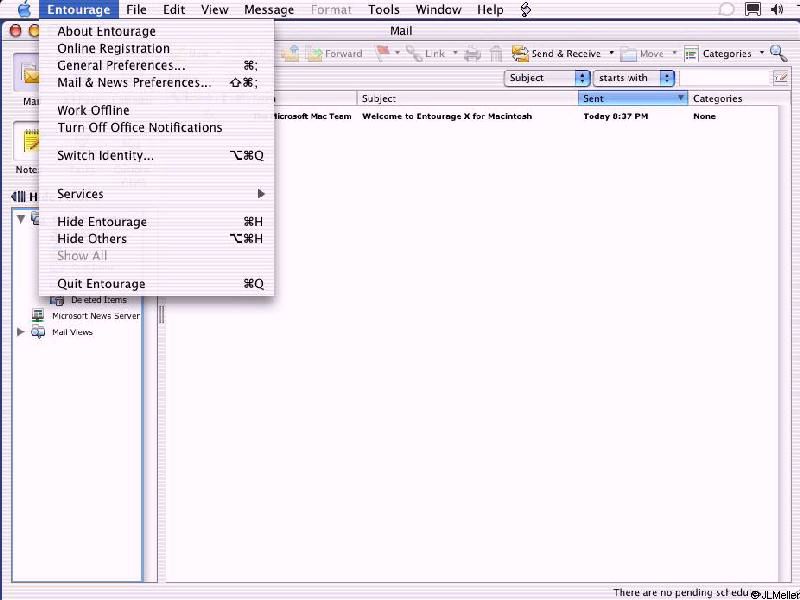Open the Window menu
800x600 pixels.
(x=438, y=9)
